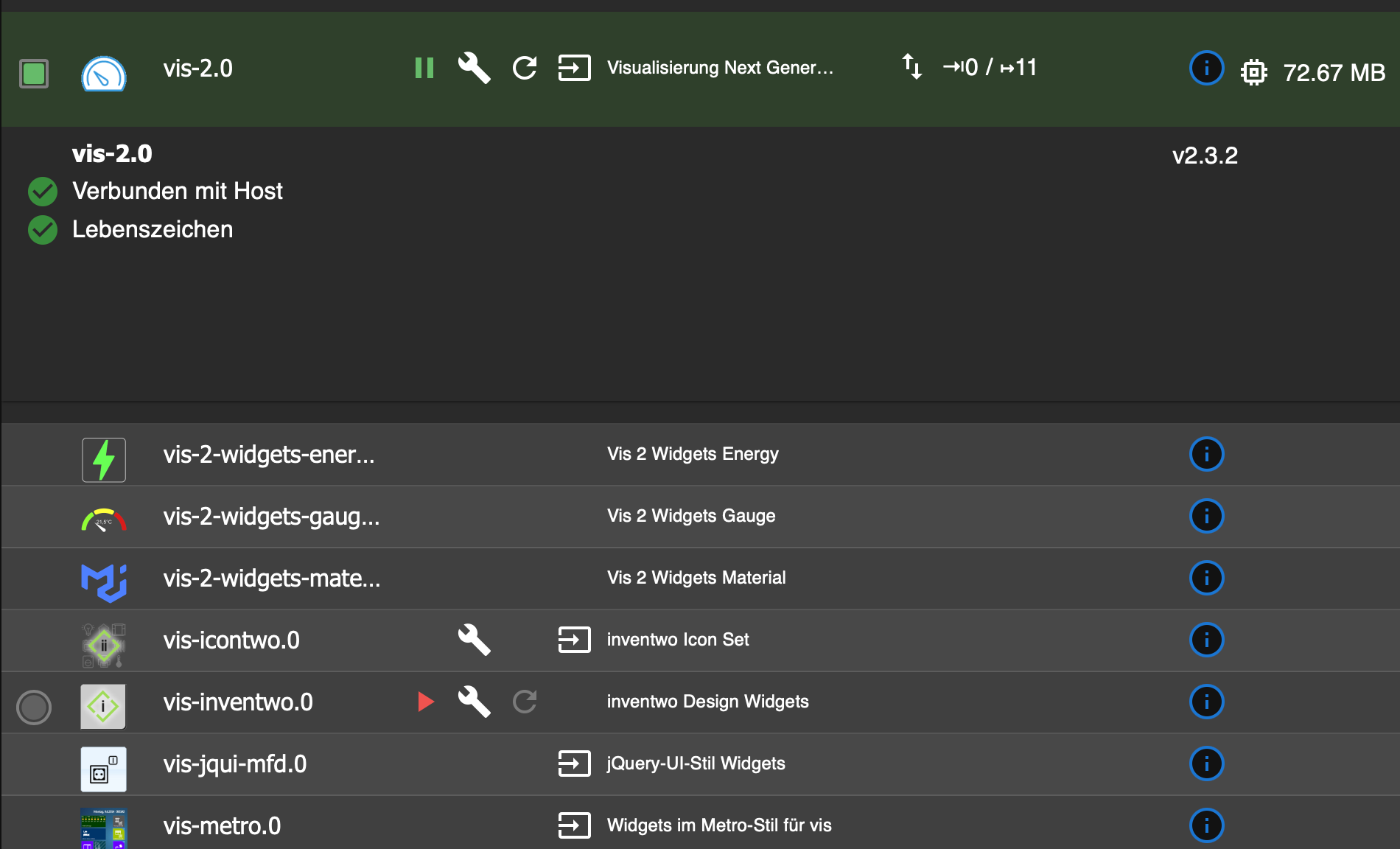Screen dimensions: 1400x849
Task: Click the vis-2-widgets-material MUI icon
Action: 104,583
